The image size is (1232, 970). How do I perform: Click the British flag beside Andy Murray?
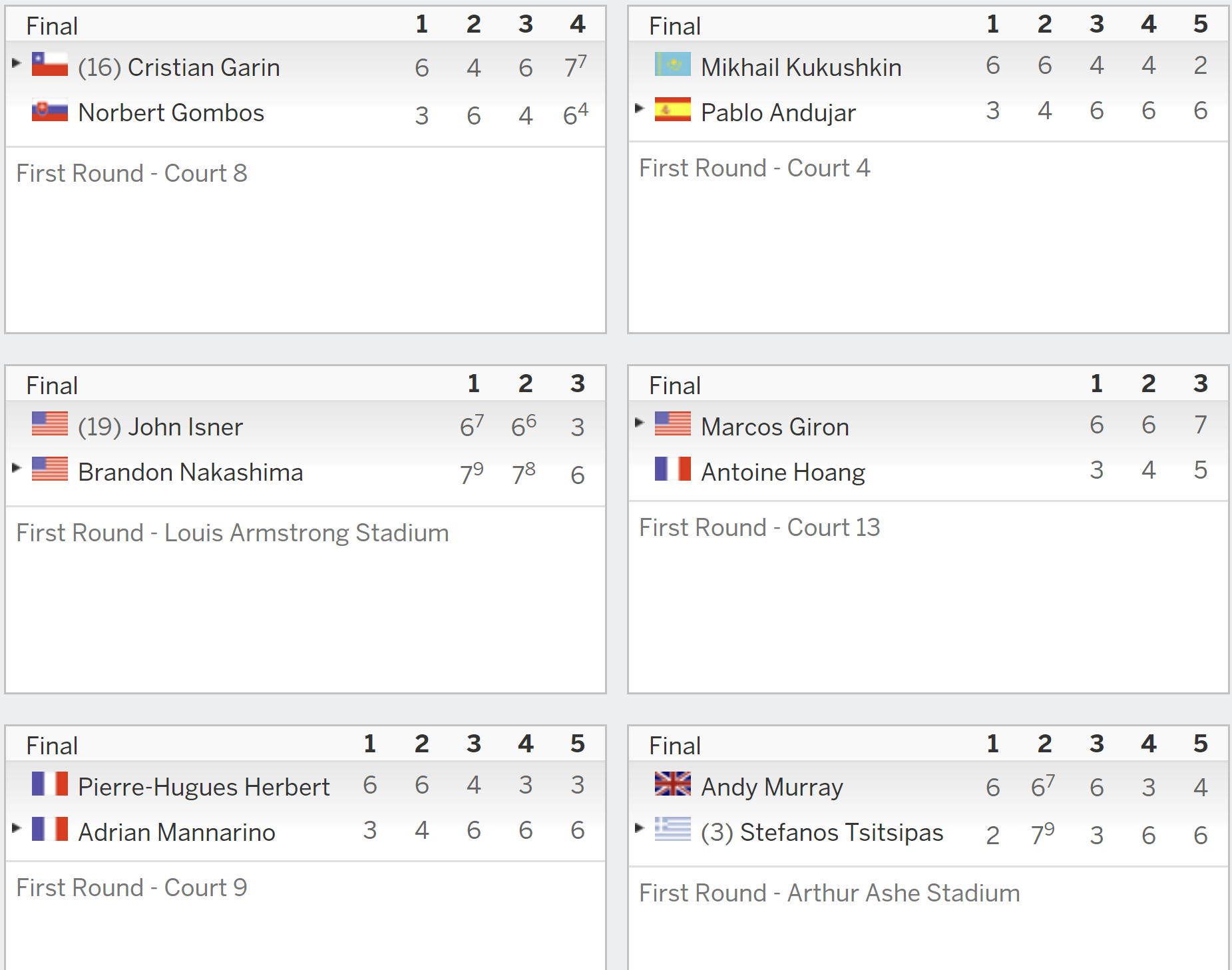pos(673,784)
